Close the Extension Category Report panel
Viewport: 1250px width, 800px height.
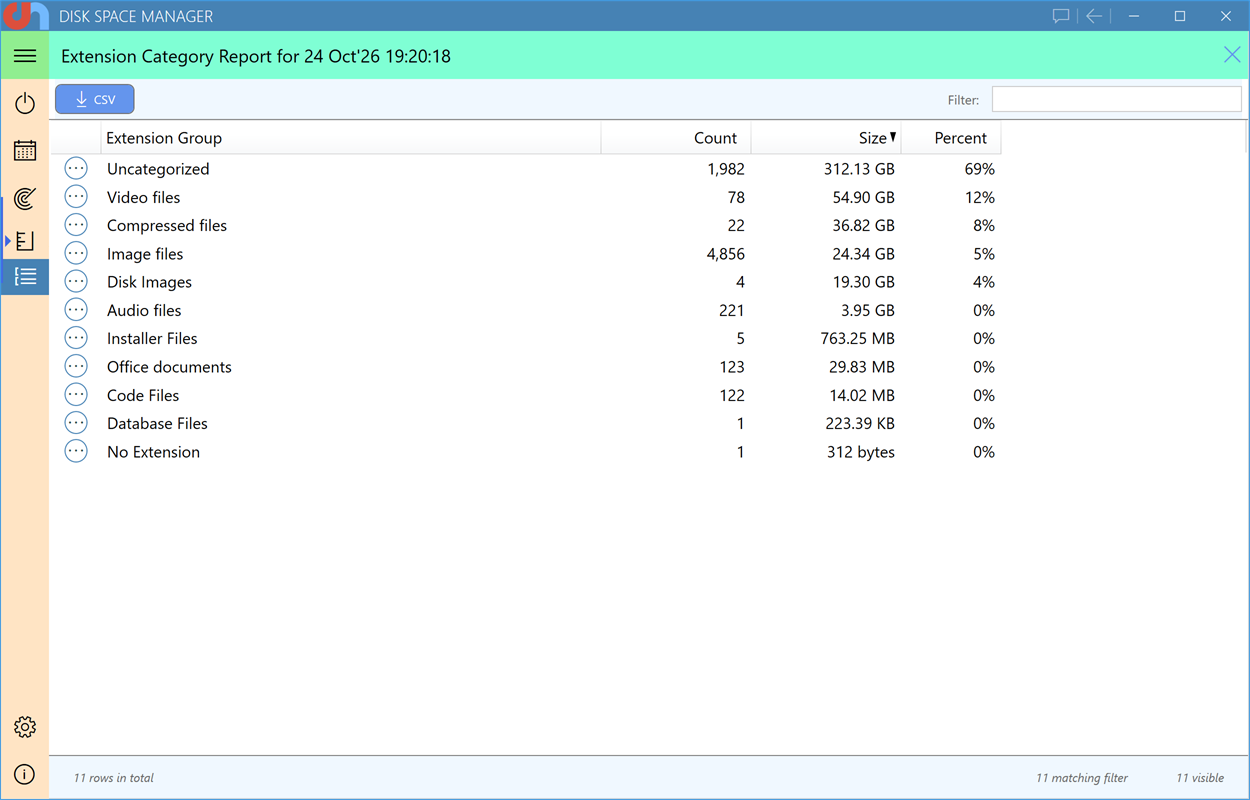[x=1232, y=55]
